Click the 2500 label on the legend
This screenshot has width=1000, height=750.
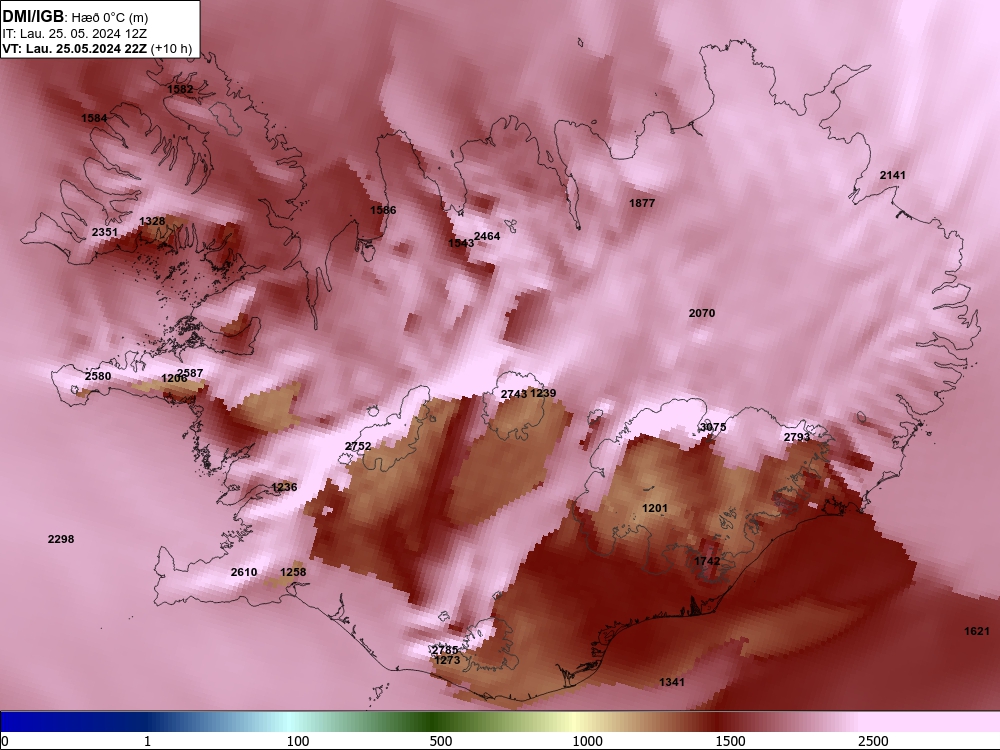coord(873,741)
